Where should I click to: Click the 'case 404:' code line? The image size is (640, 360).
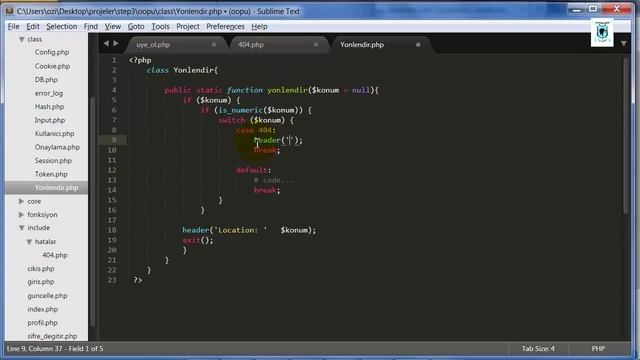256,130
